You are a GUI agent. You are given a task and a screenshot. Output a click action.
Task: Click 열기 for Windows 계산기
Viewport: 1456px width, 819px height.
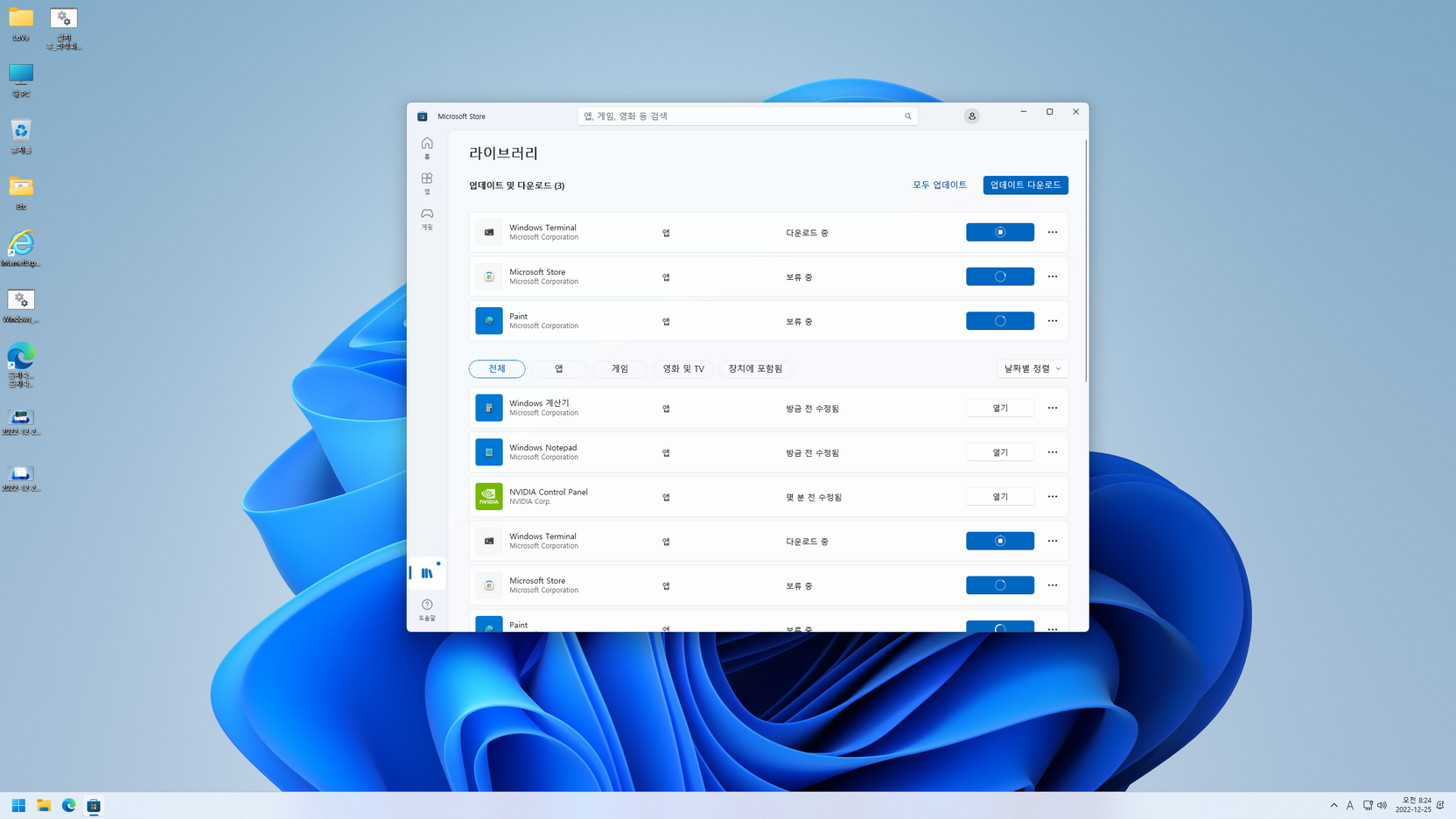click(x=999, y=408)
